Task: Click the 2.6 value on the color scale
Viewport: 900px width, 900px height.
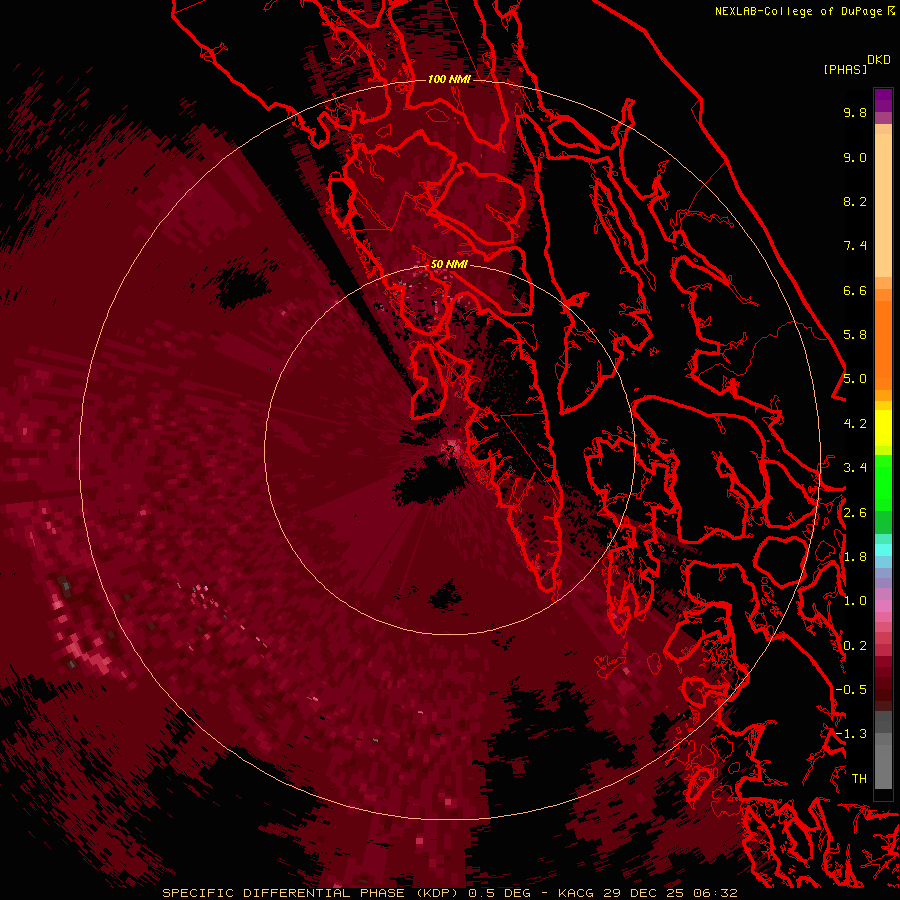Action: tap(855, 513)
